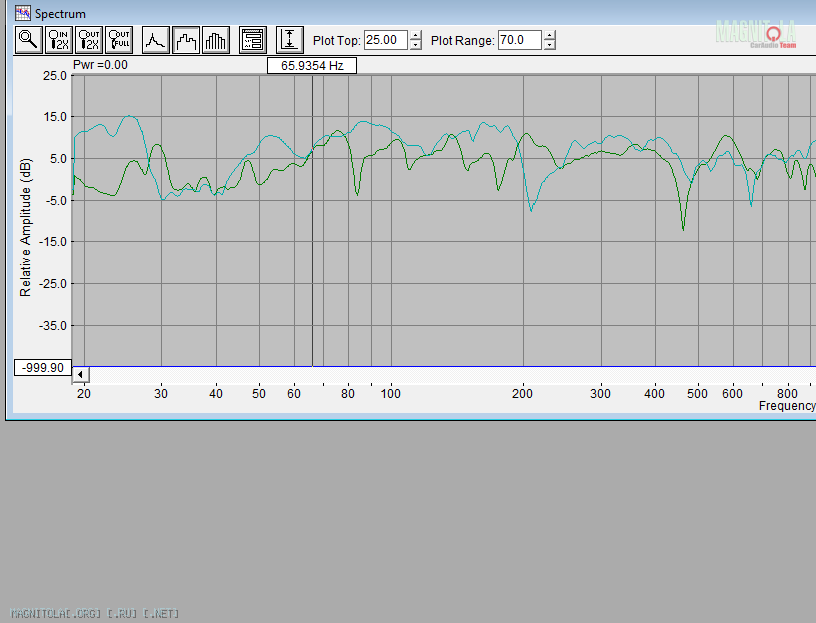Click the 'Frequency' axis title

point(787,406)
